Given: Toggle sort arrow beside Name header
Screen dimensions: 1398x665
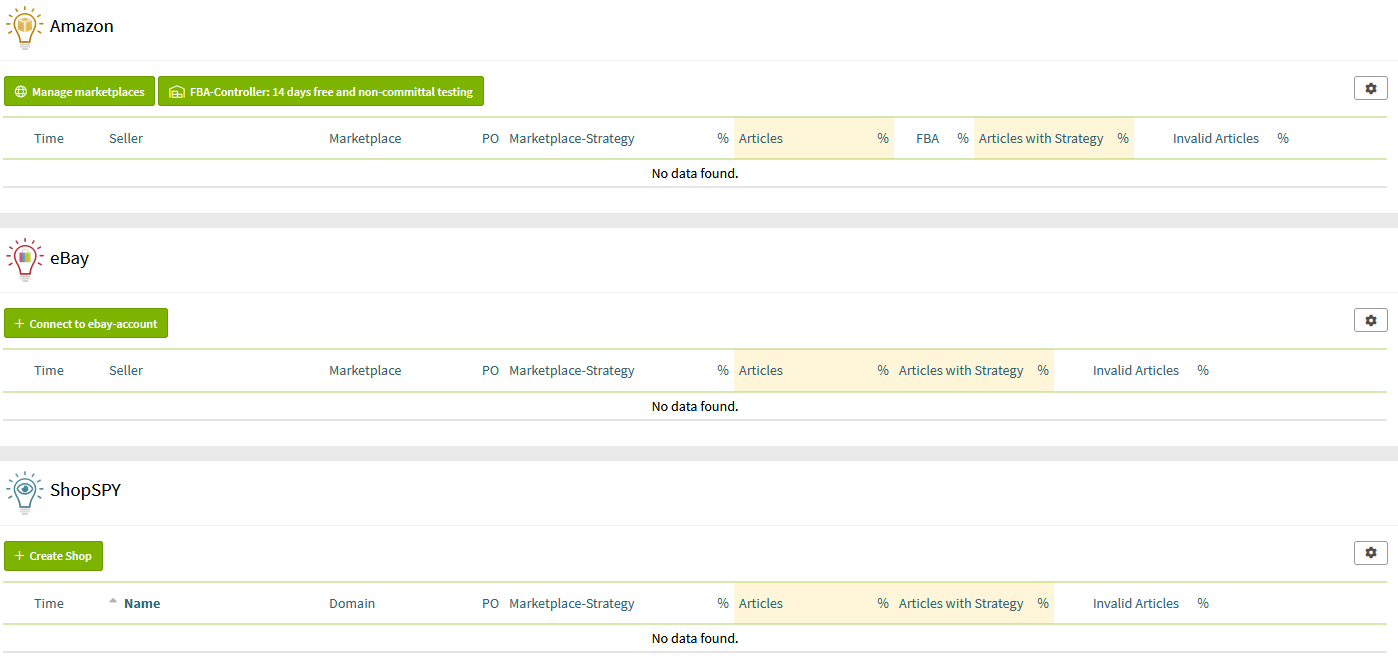Looking at the screenshot, I should click(x=113, y=600).
